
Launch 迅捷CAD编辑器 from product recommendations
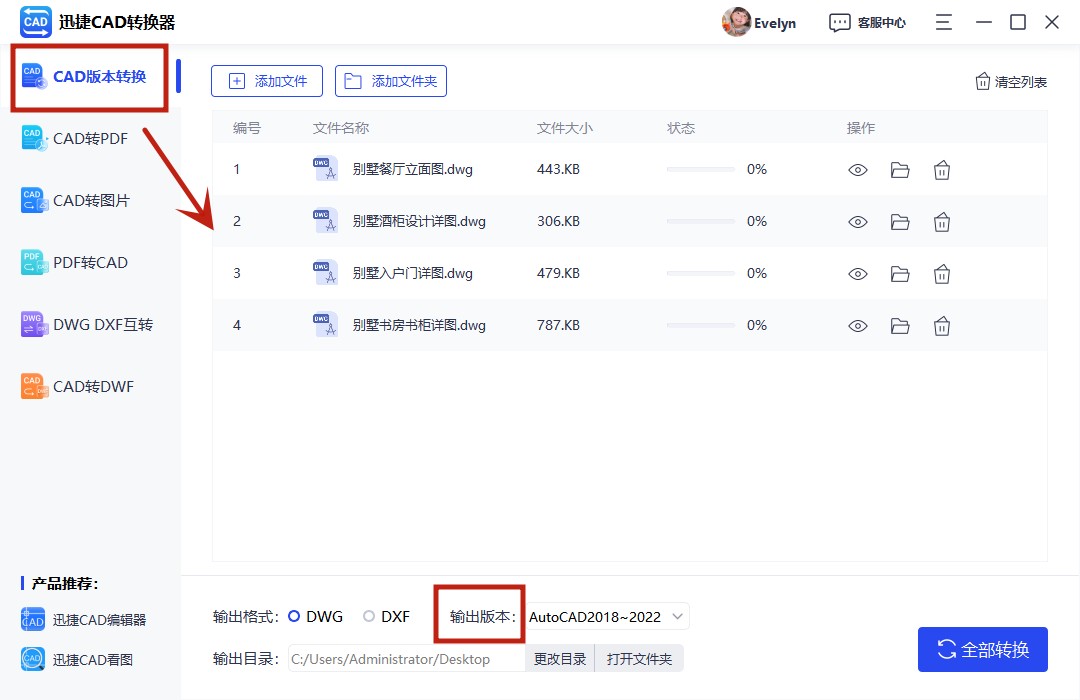tap(87, 619)
